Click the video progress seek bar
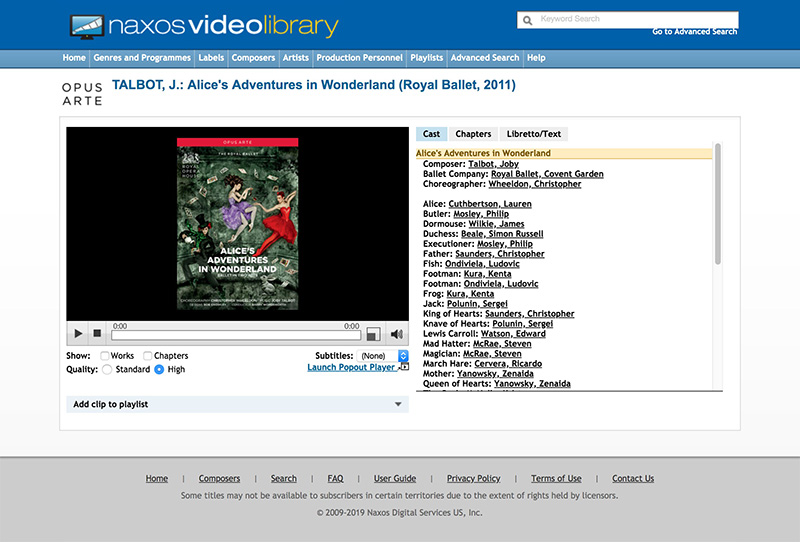Screen dimensions: 800x542 (x=235, y=334)
